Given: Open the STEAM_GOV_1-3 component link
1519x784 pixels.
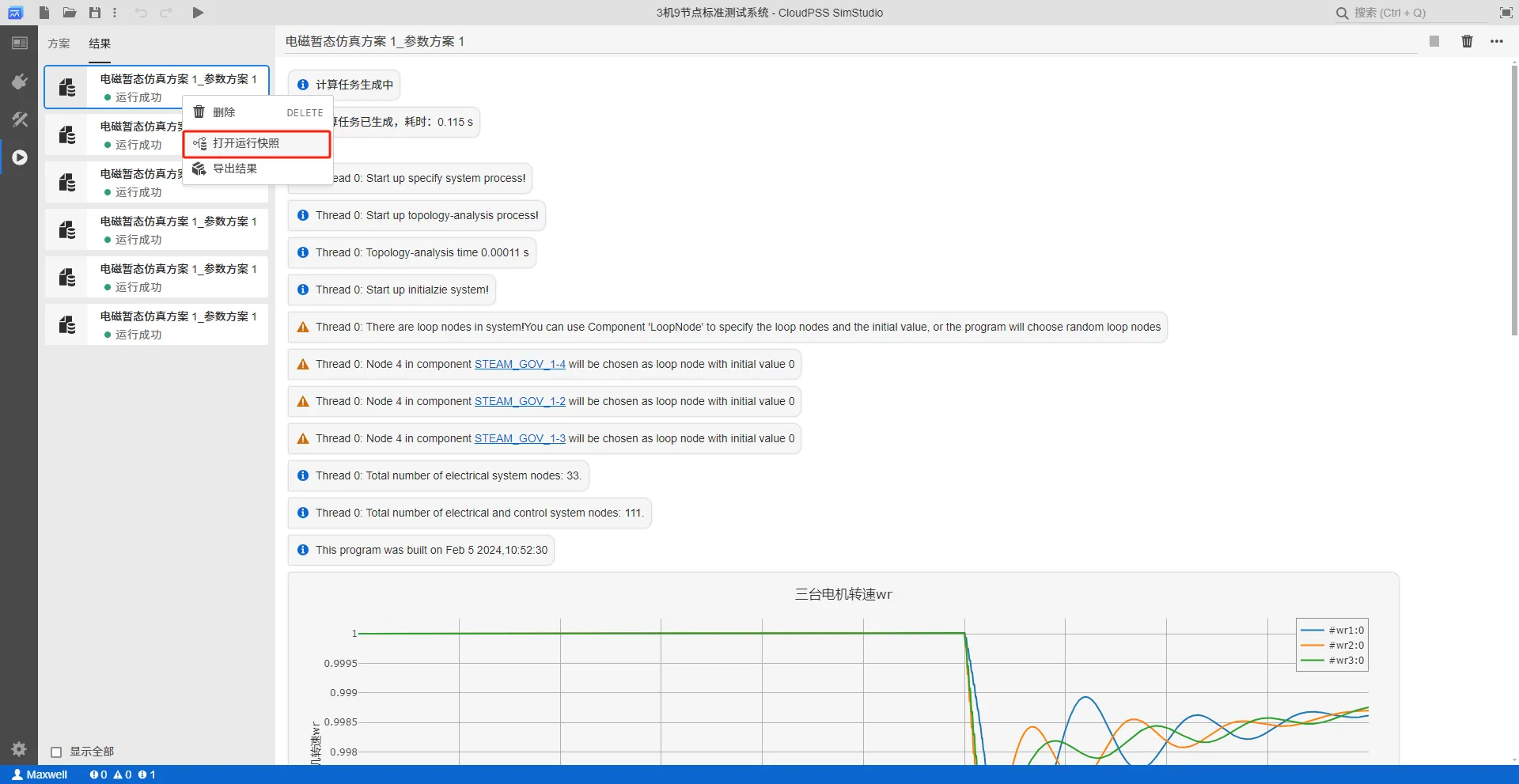Looking at the screenshot, I should point(520,438).
